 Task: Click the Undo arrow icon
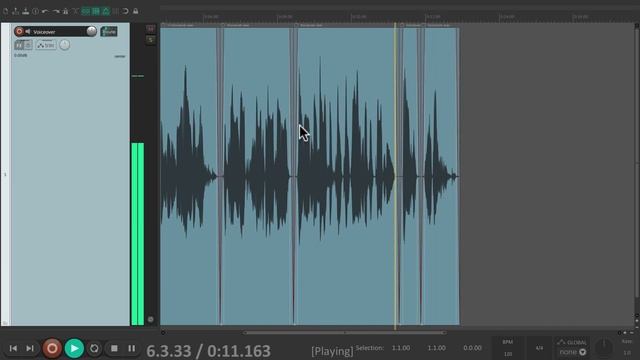(45, 11)
